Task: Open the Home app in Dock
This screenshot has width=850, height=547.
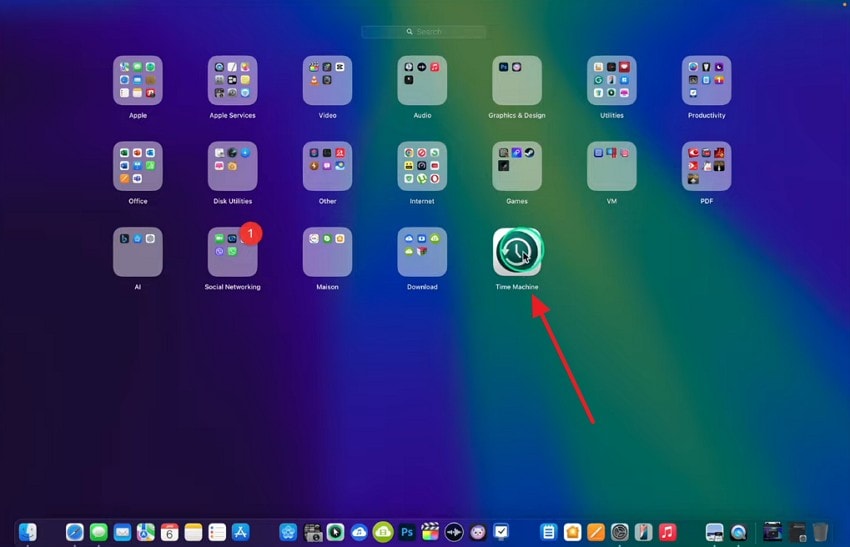Action: (572, 532)
